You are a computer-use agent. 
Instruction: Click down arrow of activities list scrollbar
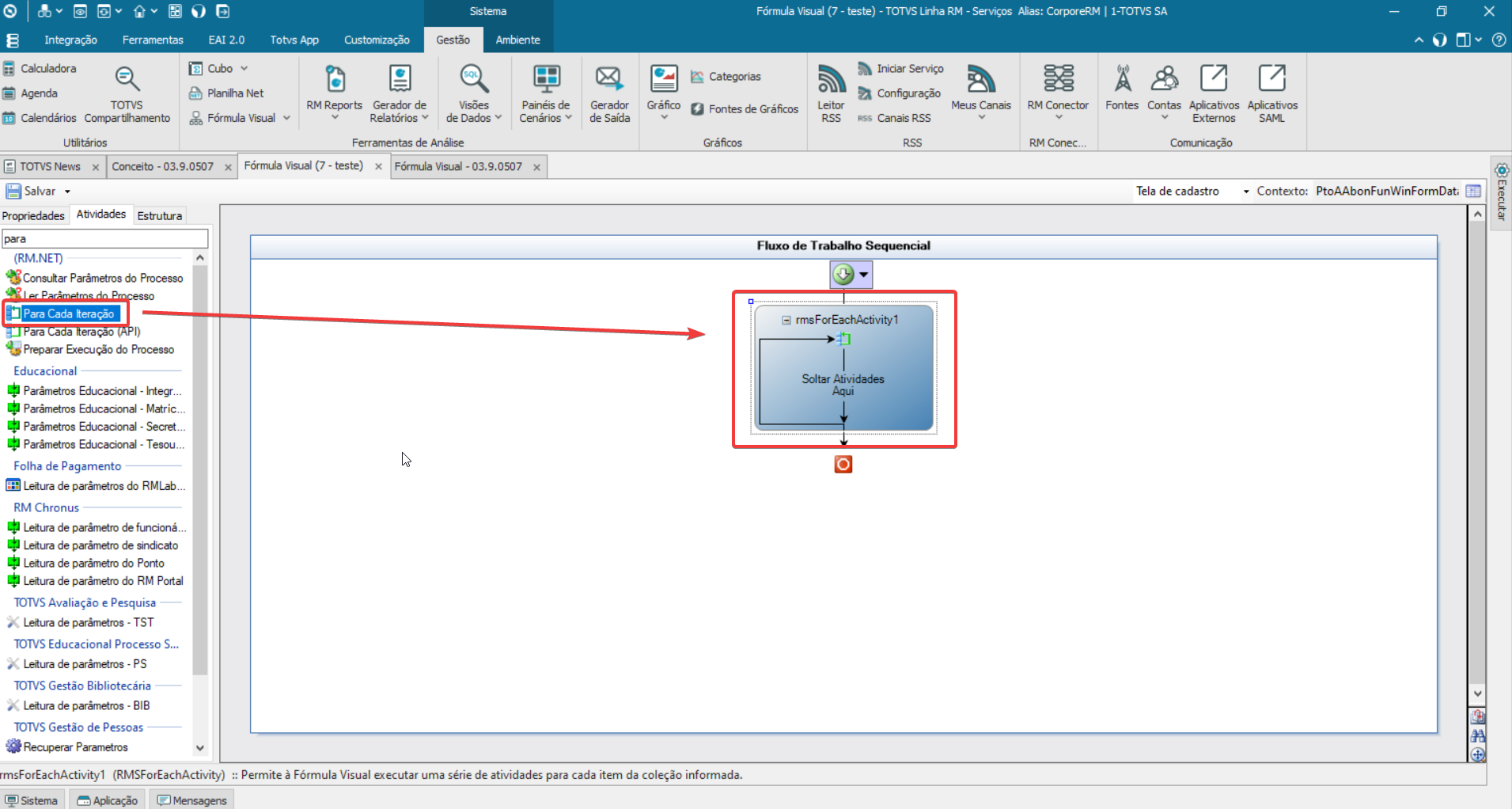pyautogui.click(x=199, y=747)
